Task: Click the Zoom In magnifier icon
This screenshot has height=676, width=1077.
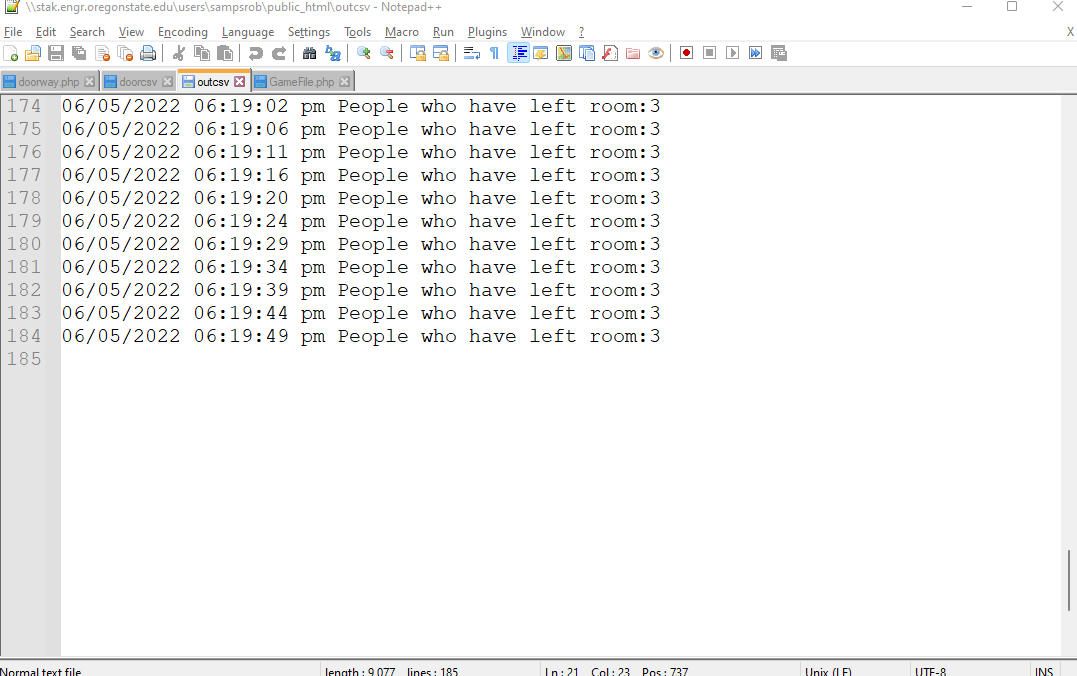Action: (364, 53)
